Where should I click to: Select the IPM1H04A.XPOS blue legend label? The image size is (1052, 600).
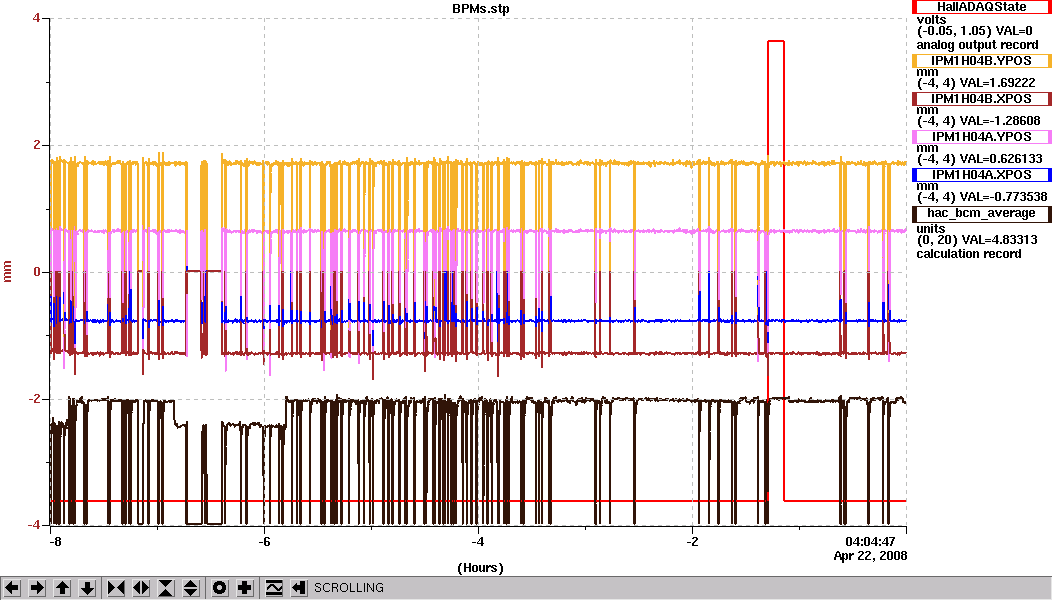(x=982, y=174)
